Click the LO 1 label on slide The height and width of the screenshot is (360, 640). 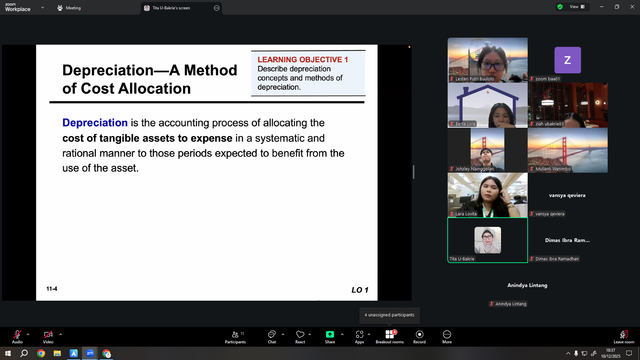360,290
